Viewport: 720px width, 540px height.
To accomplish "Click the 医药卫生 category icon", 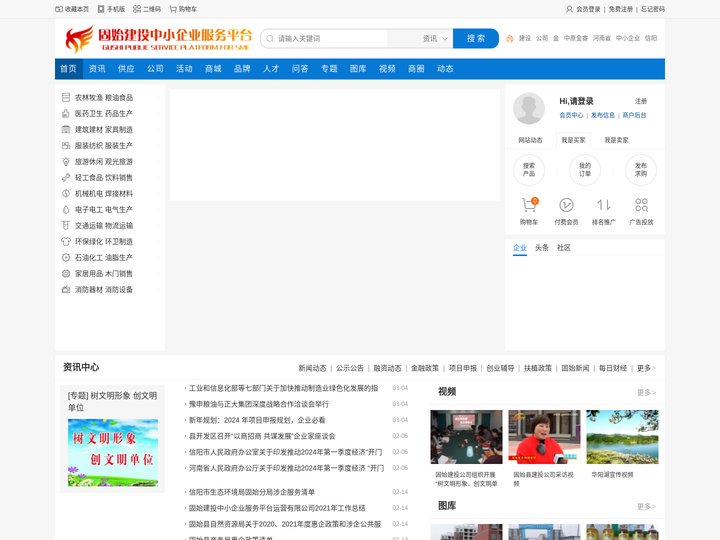I will pyautogui.click(x=66, y=113).
